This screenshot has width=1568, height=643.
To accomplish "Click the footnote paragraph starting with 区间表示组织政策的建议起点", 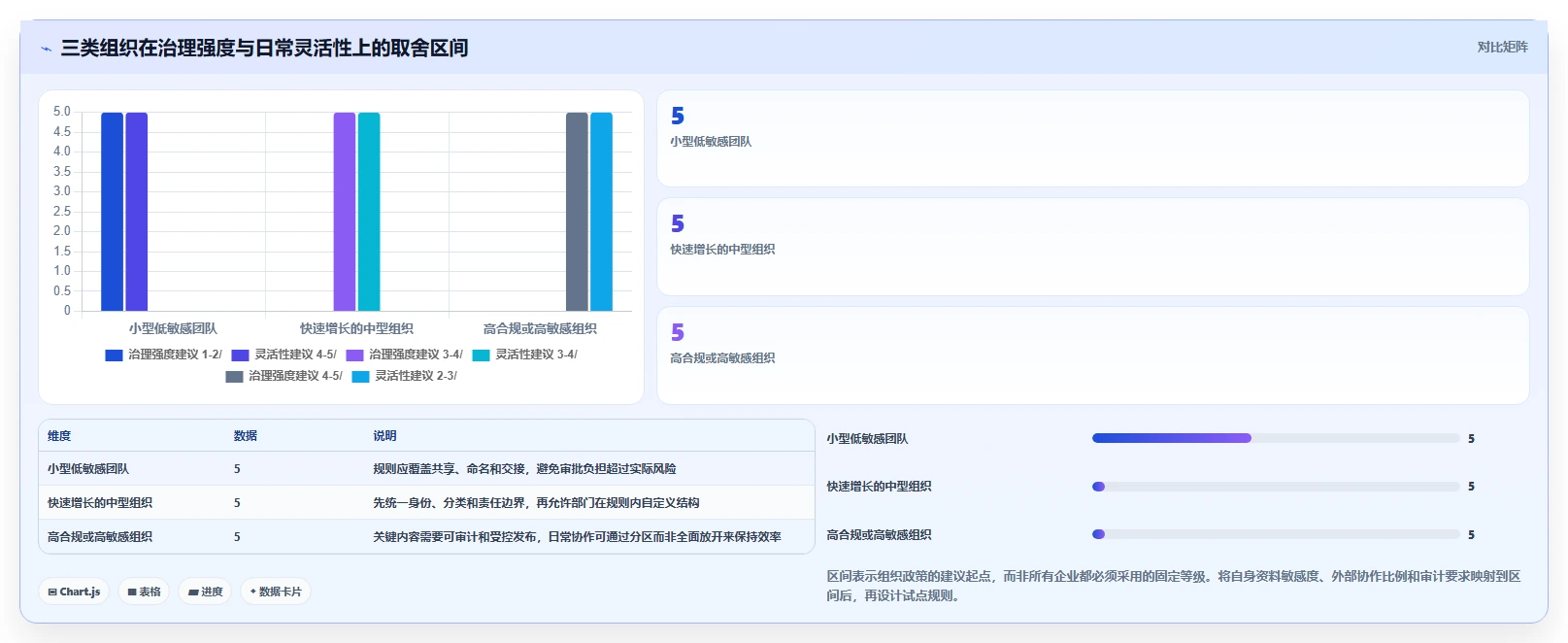I will click(x=1174, y=586).
